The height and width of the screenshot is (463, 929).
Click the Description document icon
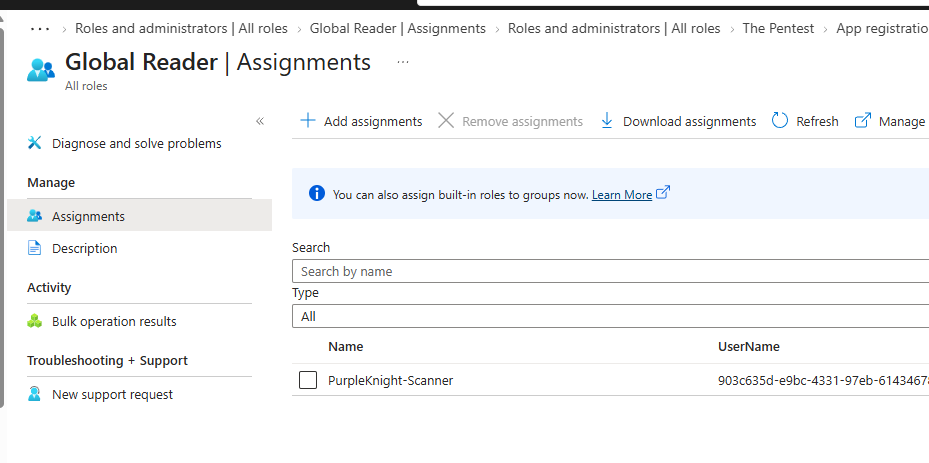tap(34, 248)
